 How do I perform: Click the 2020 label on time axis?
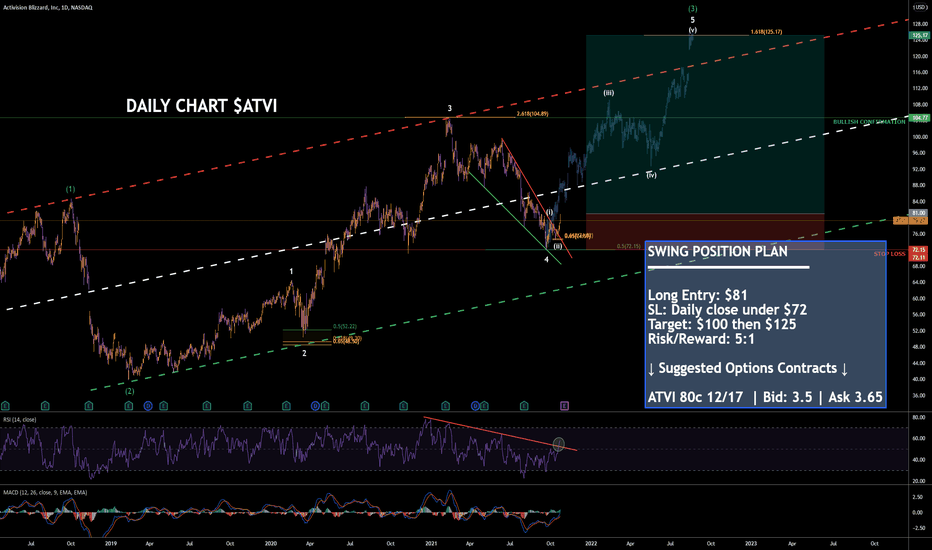pos(270,543)
